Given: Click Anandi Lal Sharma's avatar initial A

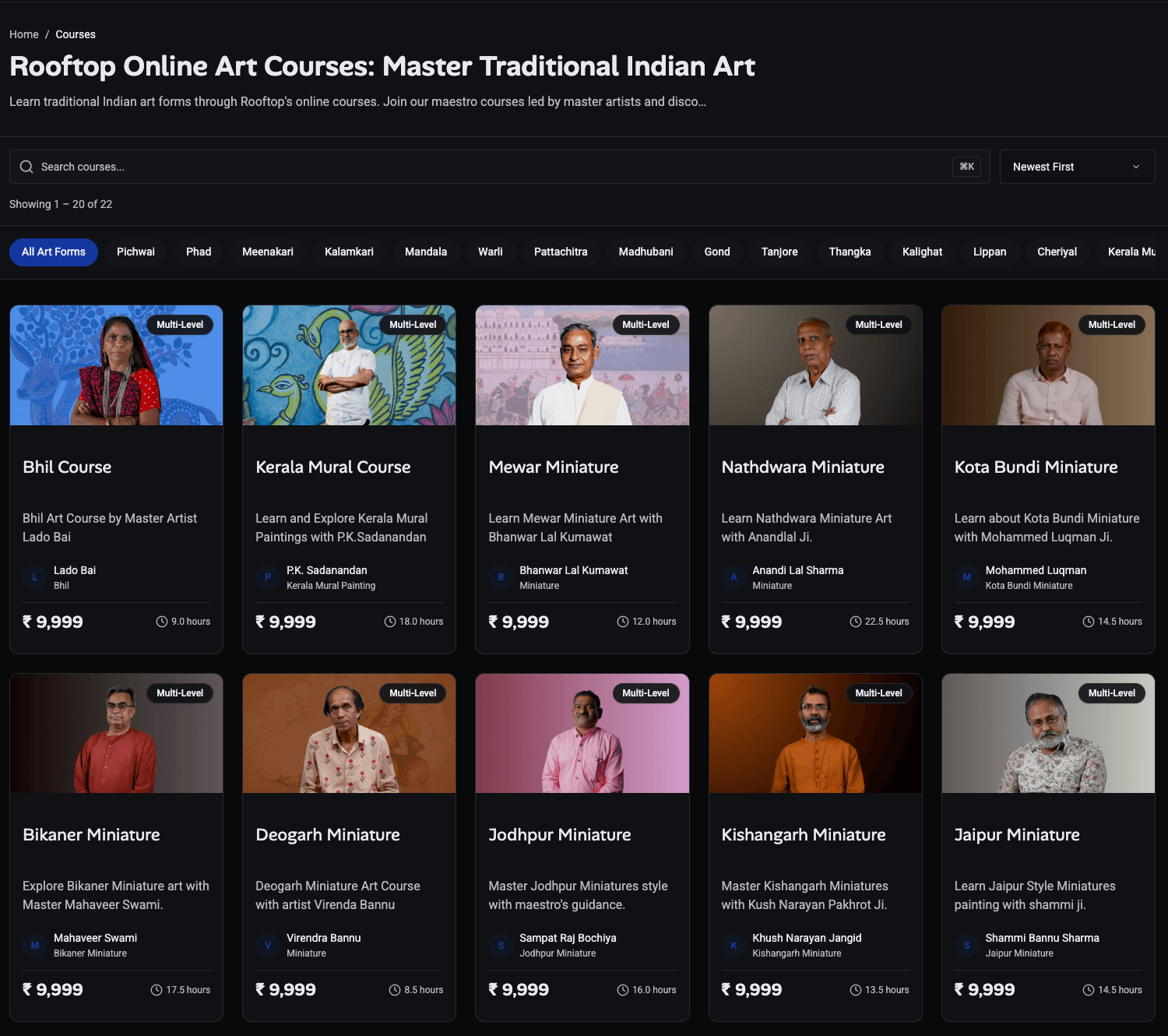Looking at the screenshot, I should (734, 577).
